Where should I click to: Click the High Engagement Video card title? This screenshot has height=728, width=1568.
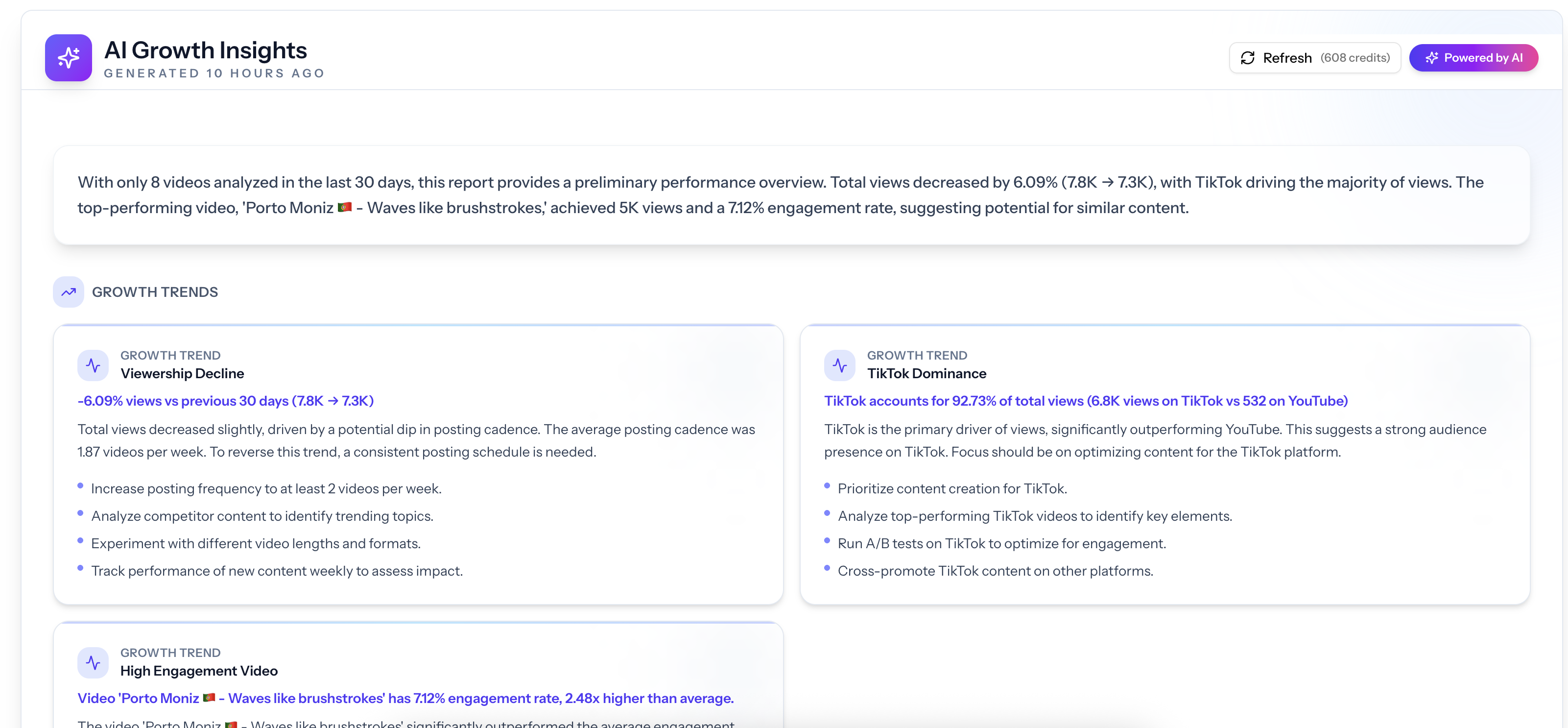(x=198, y=671)
